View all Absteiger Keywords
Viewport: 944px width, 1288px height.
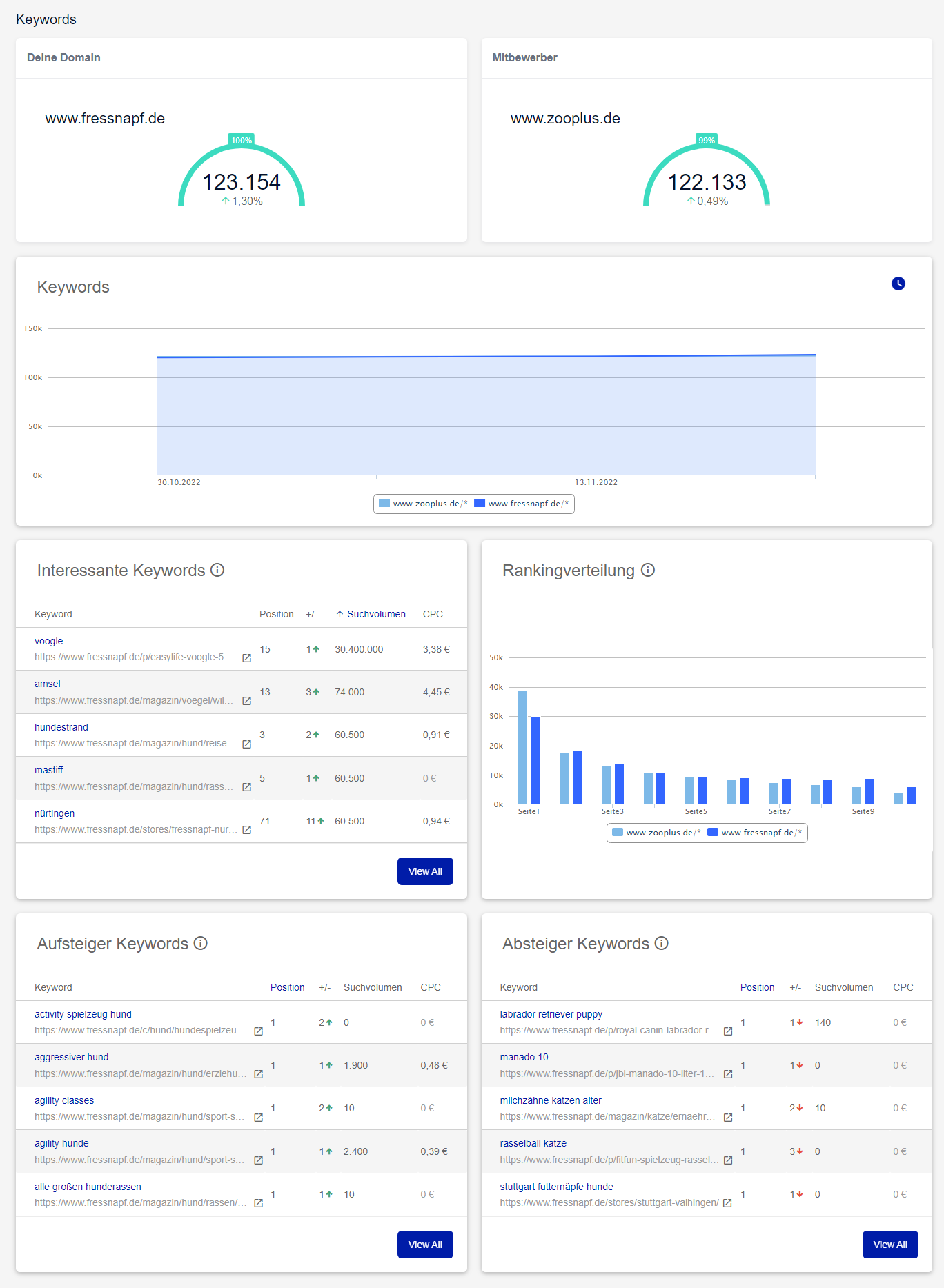point(890,1245)
